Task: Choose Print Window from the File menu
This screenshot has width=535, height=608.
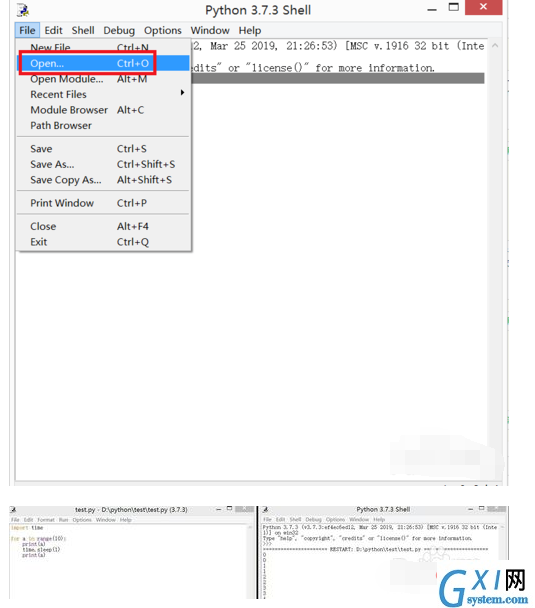Action: click(104, 203)
